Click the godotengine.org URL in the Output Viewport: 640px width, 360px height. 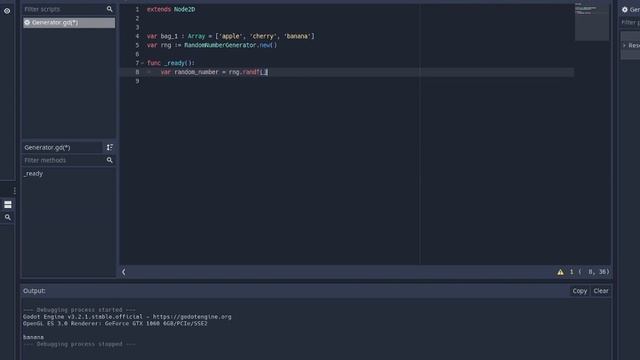coord(192,317)
